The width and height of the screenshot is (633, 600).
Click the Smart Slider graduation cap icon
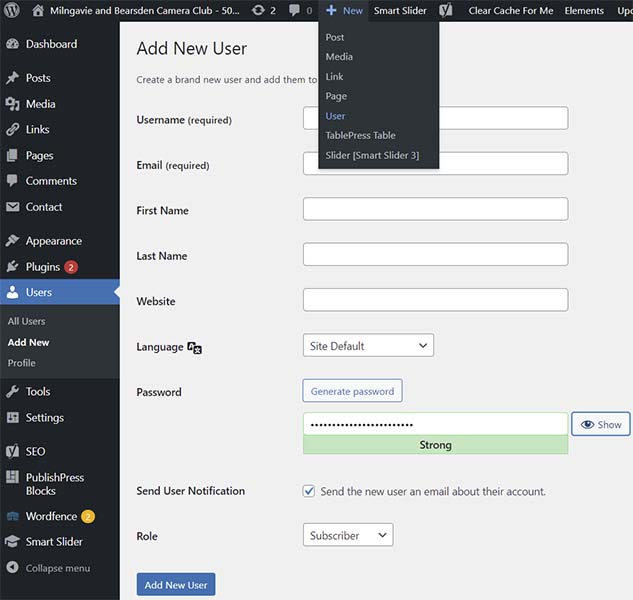point(13,541)
